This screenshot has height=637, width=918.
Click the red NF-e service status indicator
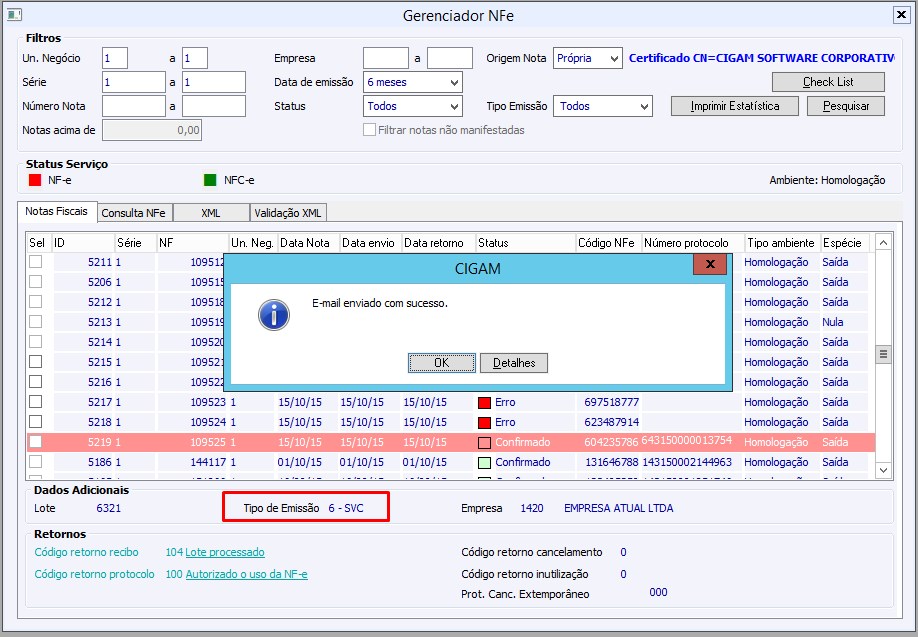[x=35, y=180]
